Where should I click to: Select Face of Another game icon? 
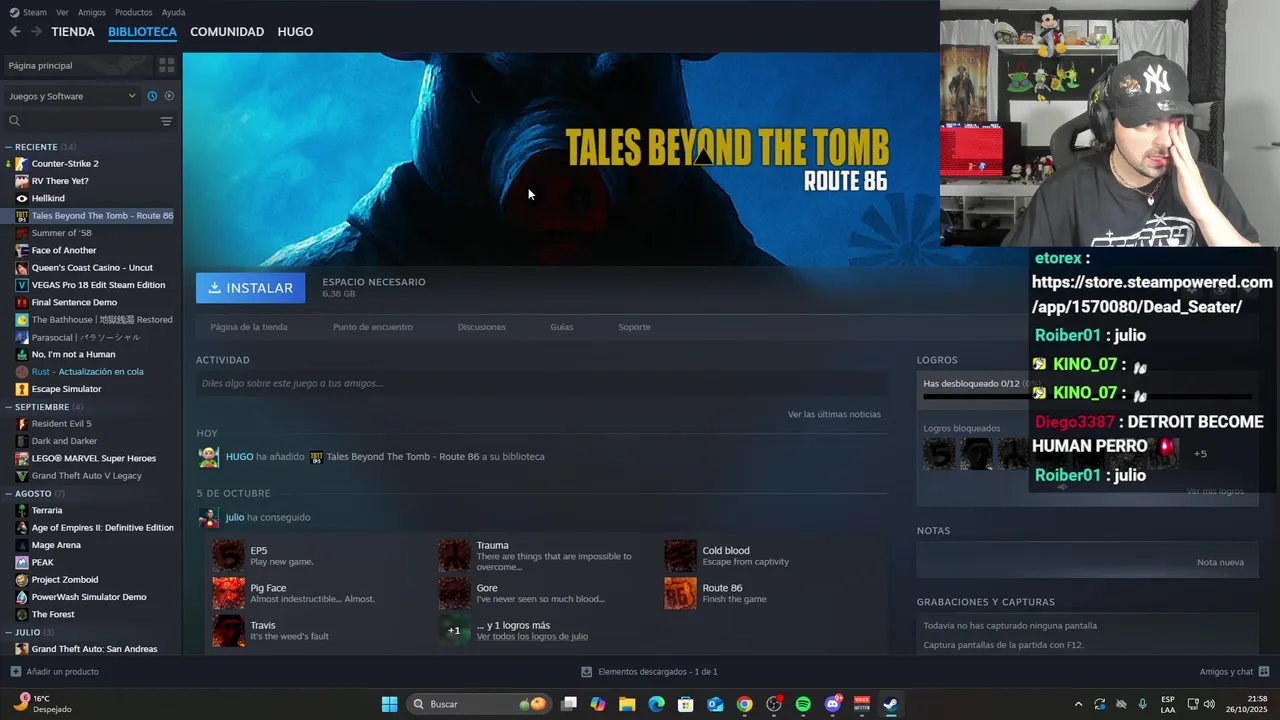pyautogui.click(x=21, y=250)
